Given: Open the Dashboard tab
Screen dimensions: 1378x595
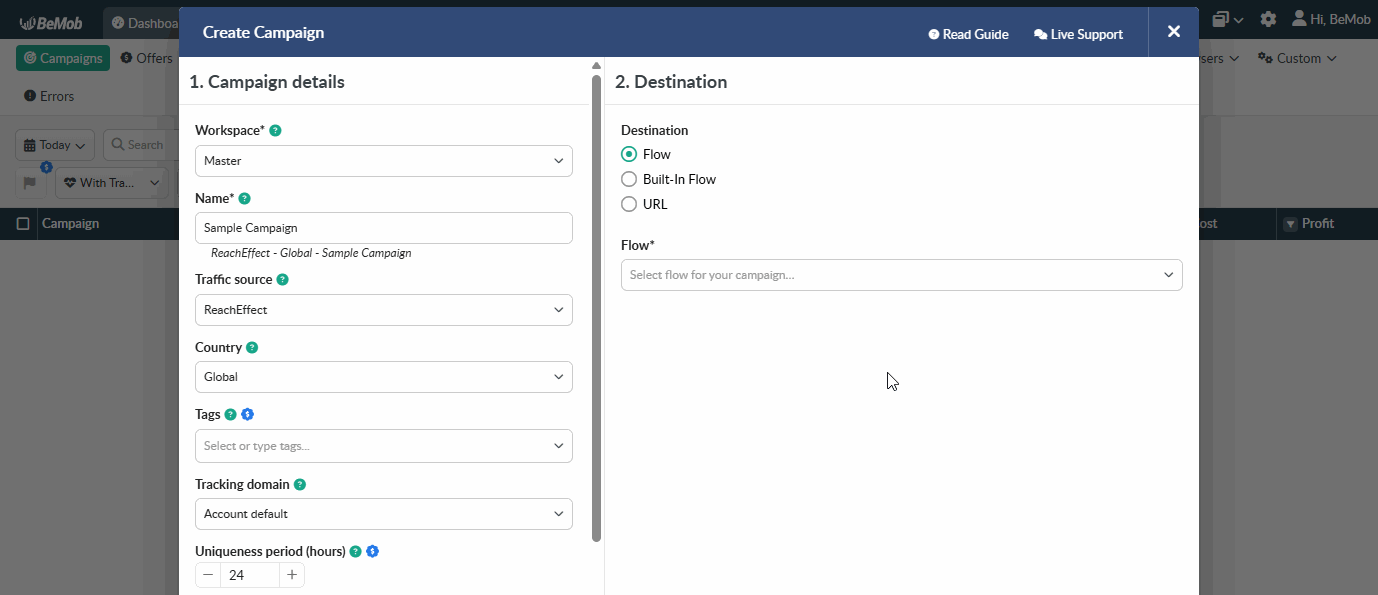Looking at the screenshot, I should pyautogui.click(x=143, y=22).
